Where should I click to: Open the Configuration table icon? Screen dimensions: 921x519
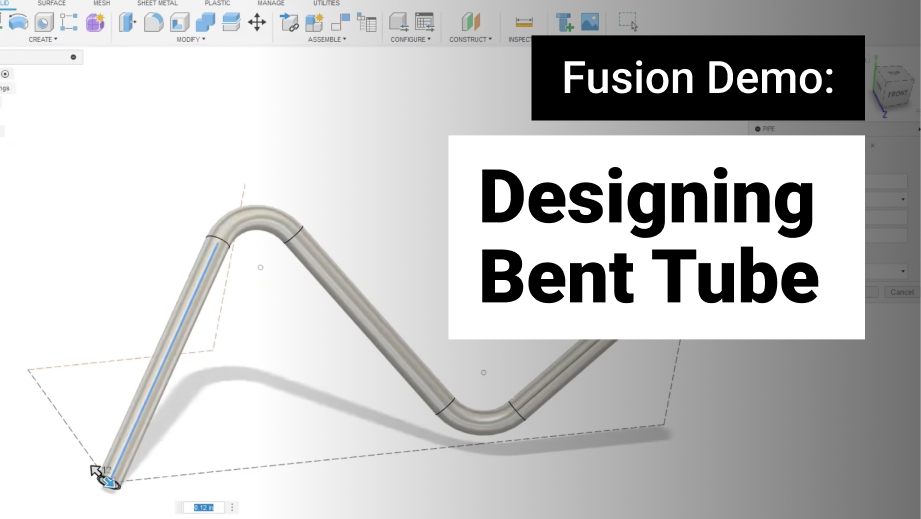pyautogui.click(x=424, y=22)
